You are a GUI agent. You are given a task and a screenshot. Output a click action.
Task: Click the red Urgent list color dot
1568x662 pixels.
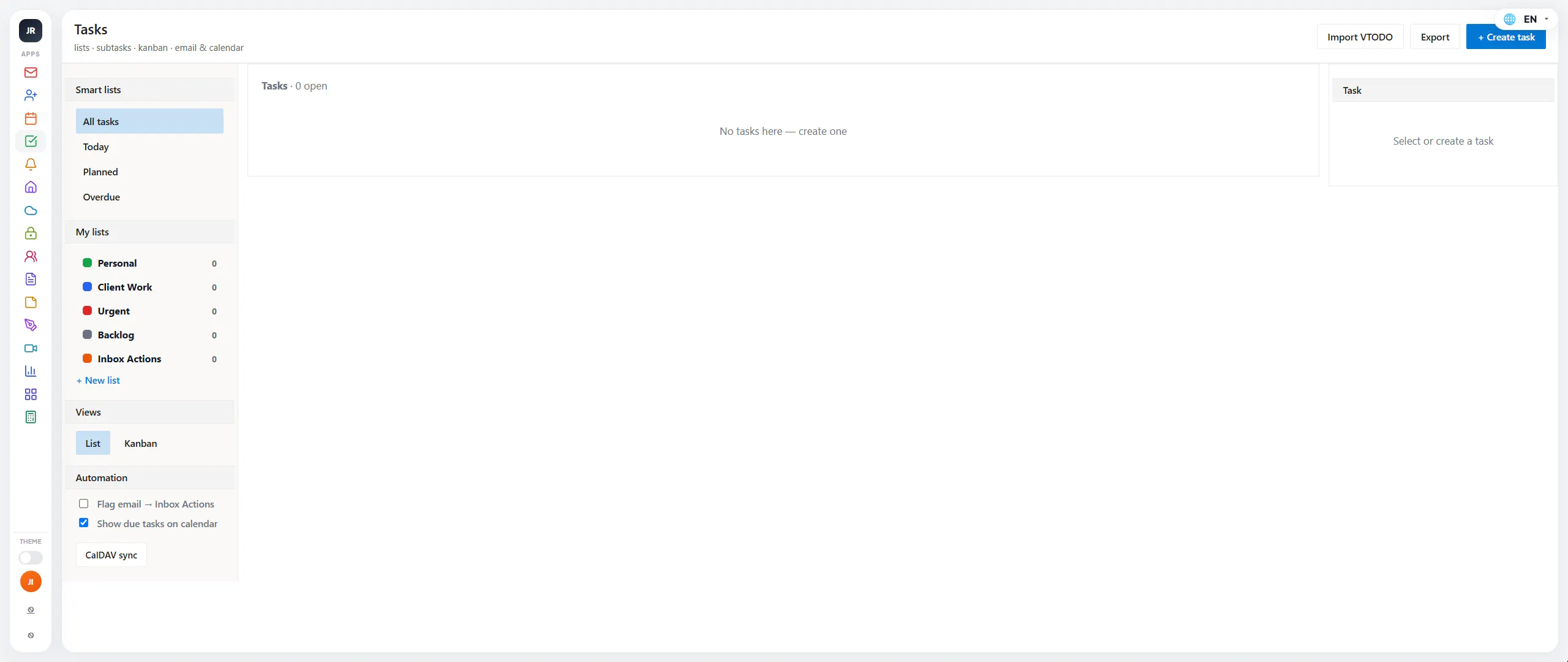(88, 311)
